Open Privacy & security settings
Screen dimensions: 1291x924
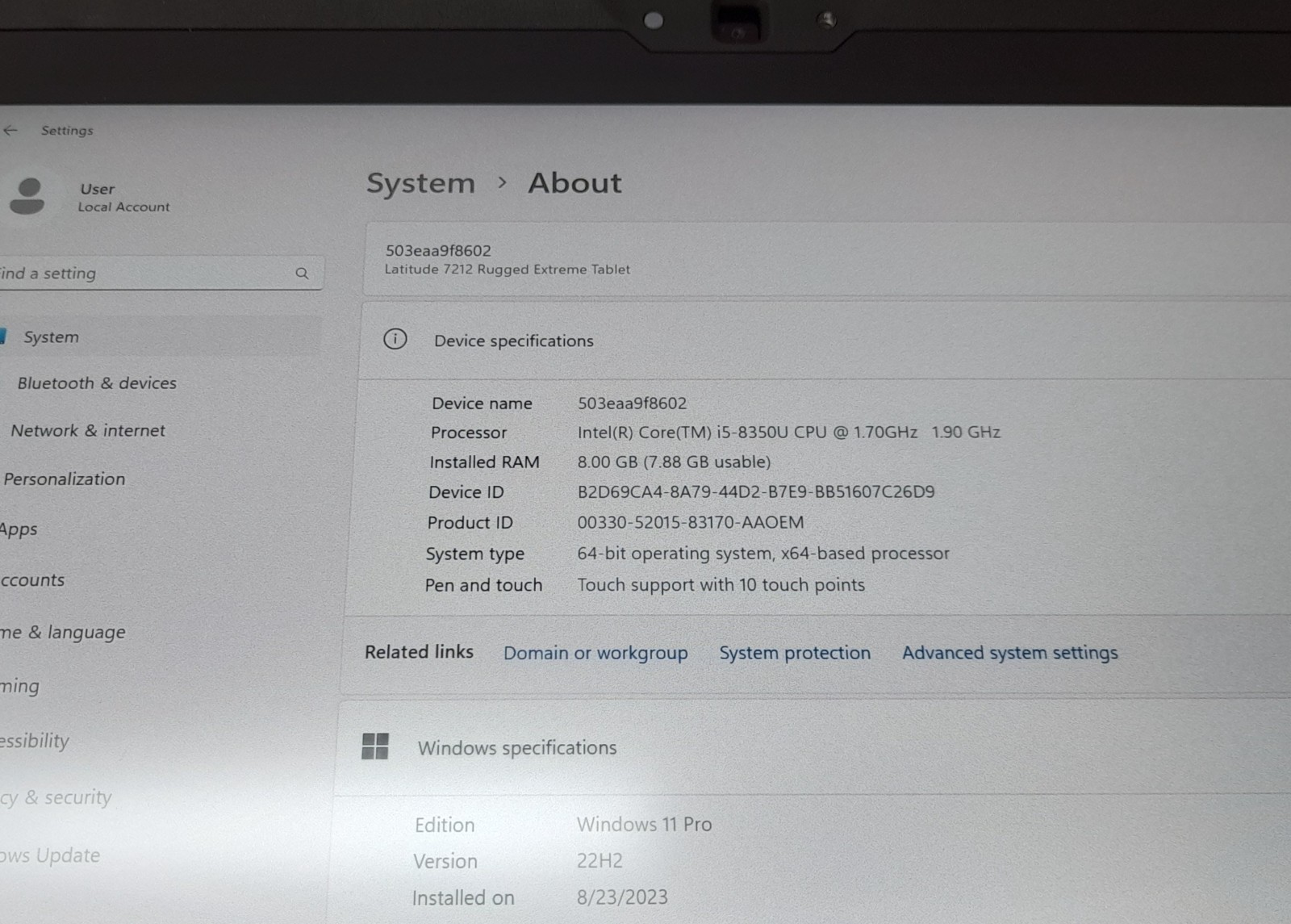point(56,798)
